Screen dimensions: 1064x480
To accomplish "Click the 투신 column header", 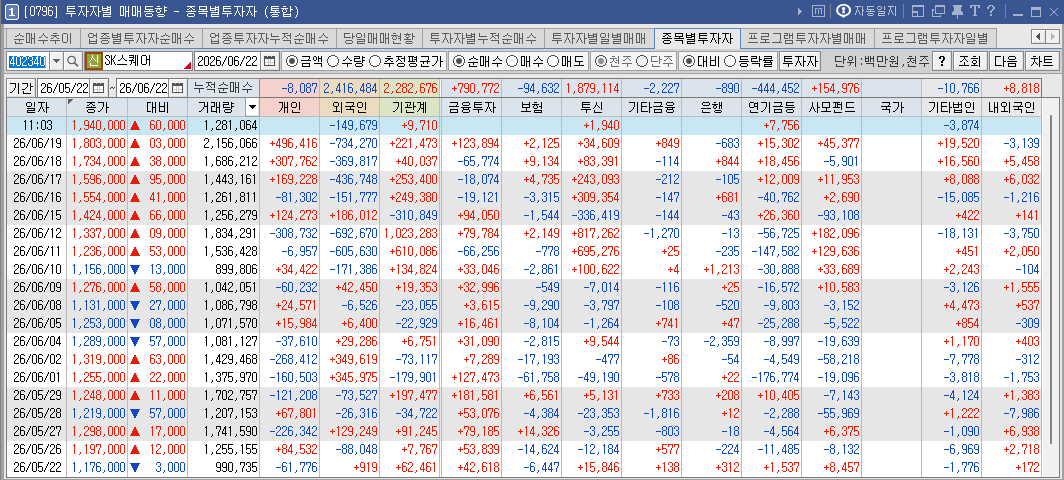I will coord(592,107).
